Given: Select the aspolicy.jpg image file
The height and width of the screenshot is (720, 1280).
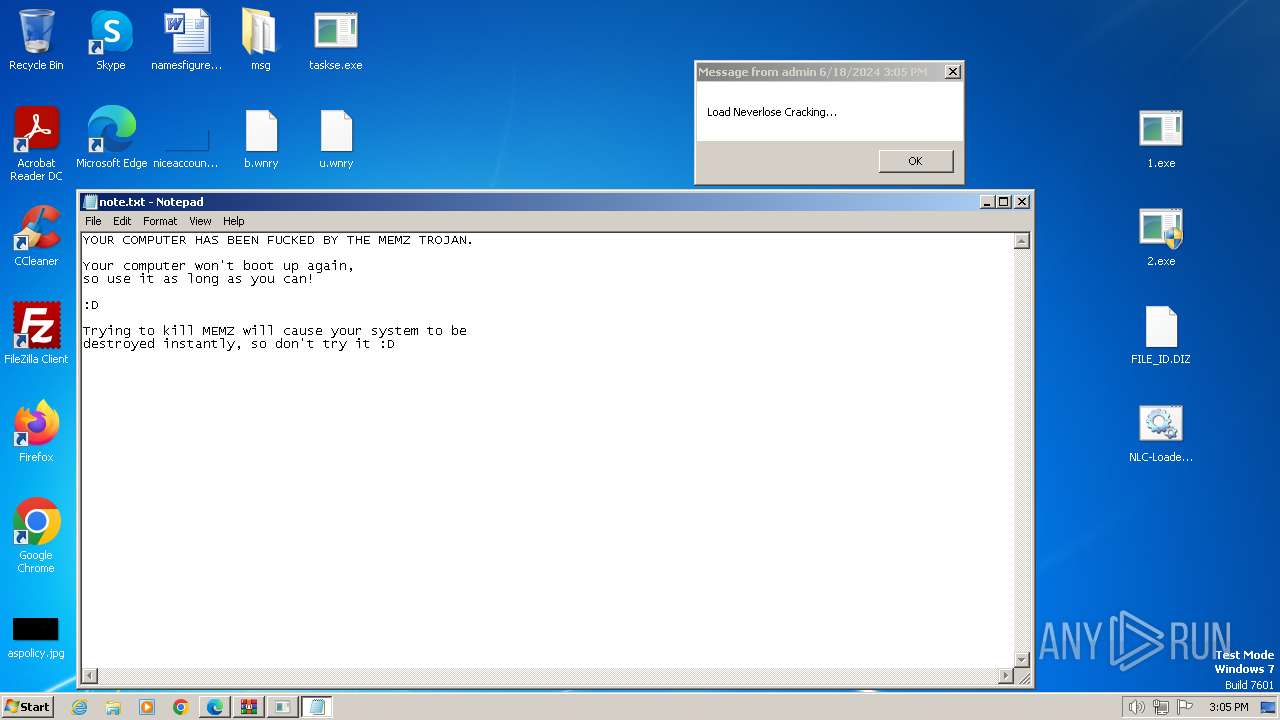Looking at the screenshot, I should coord(36,636).
